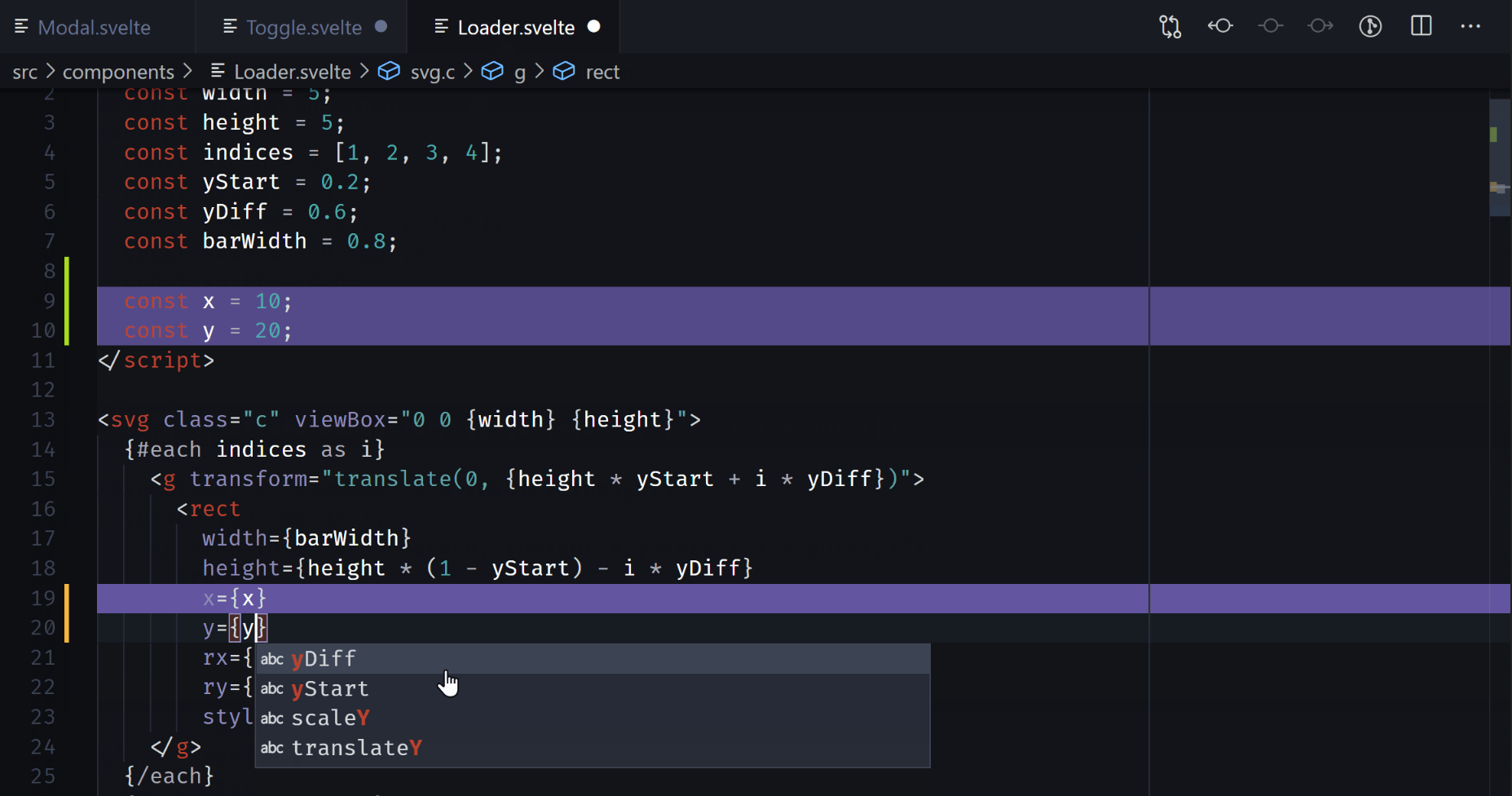
Task: Click the rect cube icon in the breadcrumb
Action: 564,72
